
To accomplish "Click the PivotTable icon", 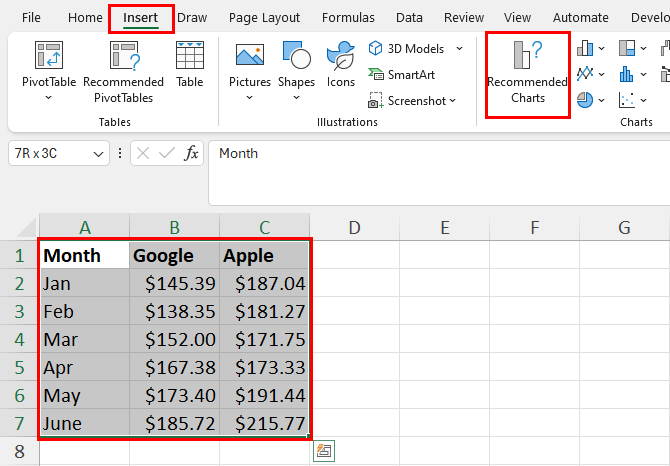I will pos(49,55).
